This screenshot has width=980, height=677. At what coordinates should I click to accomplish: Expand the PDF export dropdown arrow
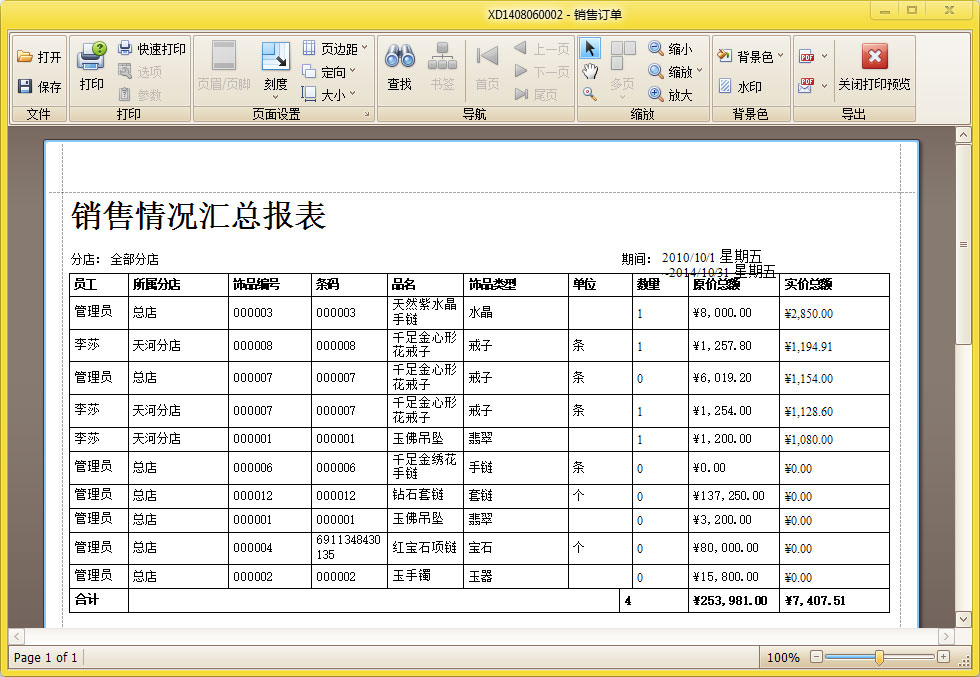824,56
